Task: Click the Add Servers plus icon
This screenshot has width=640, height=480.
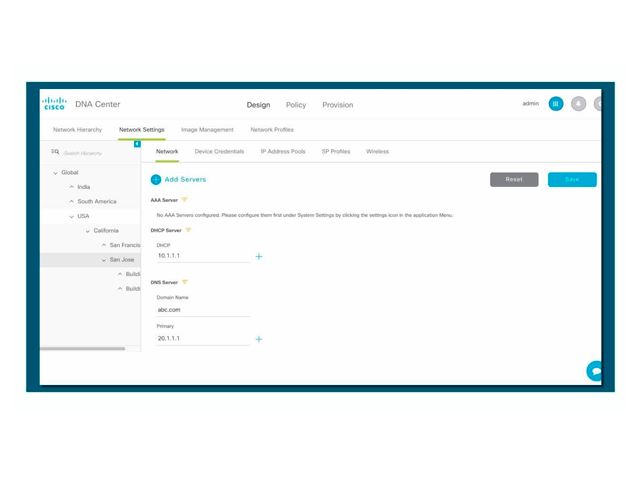Action: [156, 180]
